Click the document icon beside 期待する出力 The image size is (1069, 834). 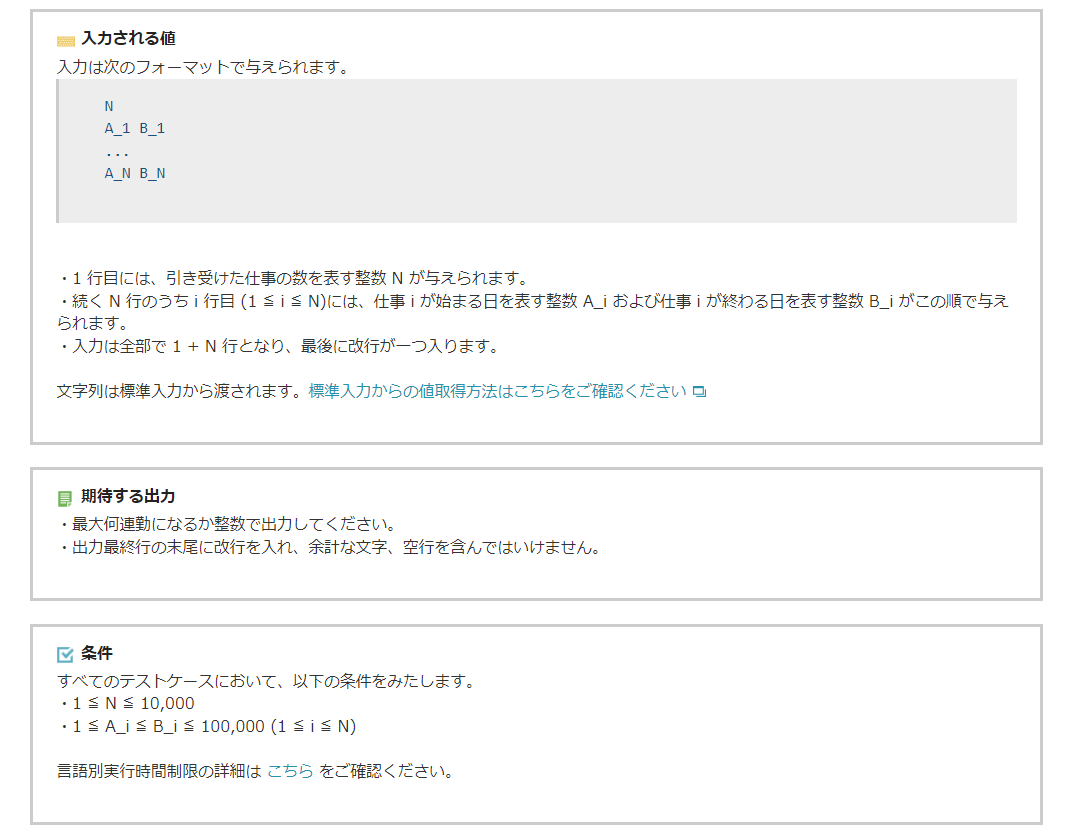(66, 497)
